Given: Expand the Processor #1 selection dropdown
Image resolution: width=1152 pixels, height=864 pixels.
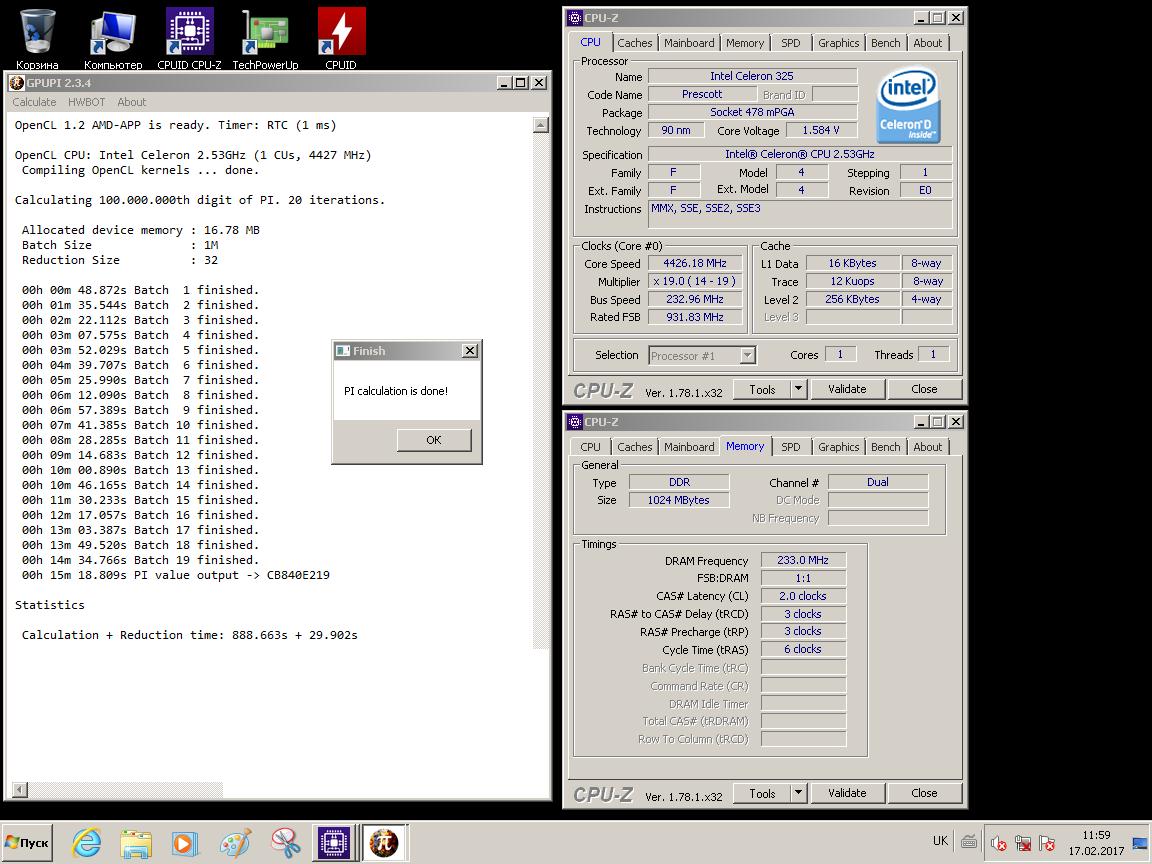Looking at the screenshot, I should pos(747,356).
